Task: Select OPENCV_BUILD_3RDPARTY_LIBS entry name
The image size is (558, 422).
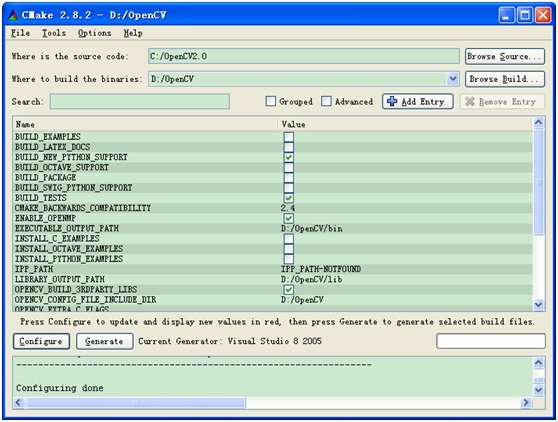Action: click(x=76, y=289)
